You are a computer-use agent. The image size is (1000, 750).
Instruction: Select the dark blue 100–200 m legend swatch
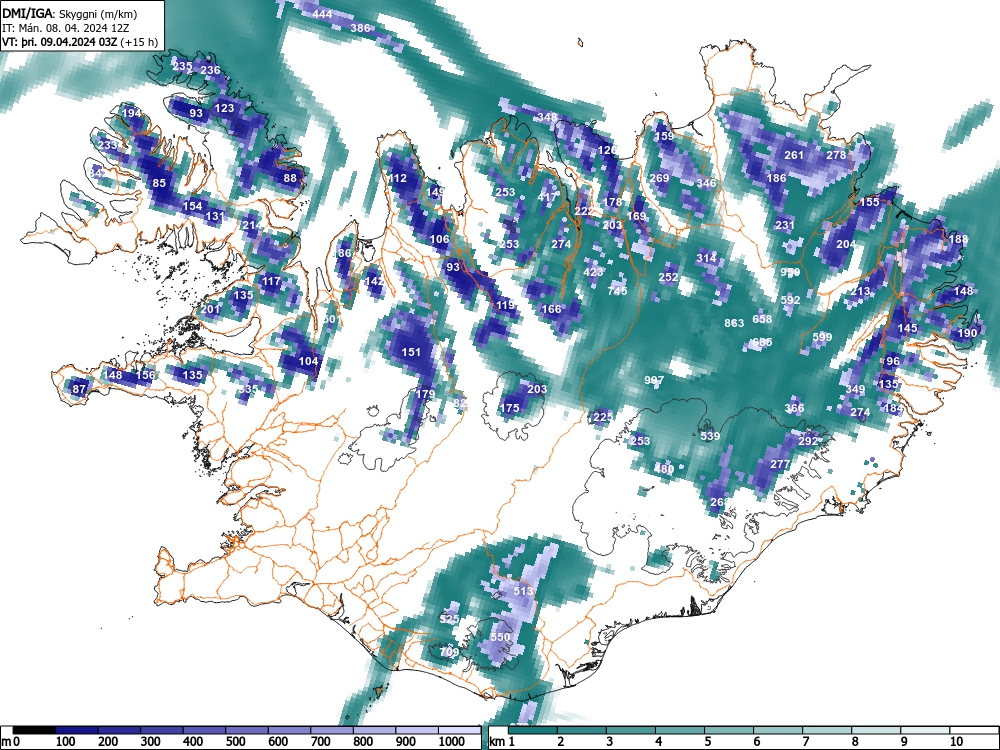(77, 730)
